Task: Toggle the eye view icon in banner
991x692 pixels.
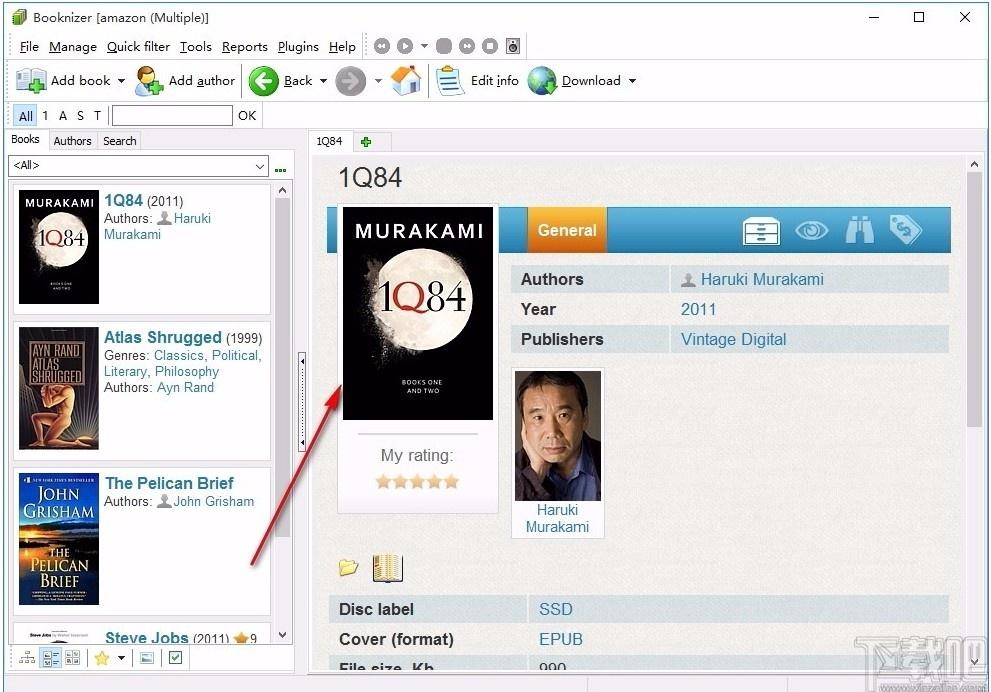Action: click(812, 230)
